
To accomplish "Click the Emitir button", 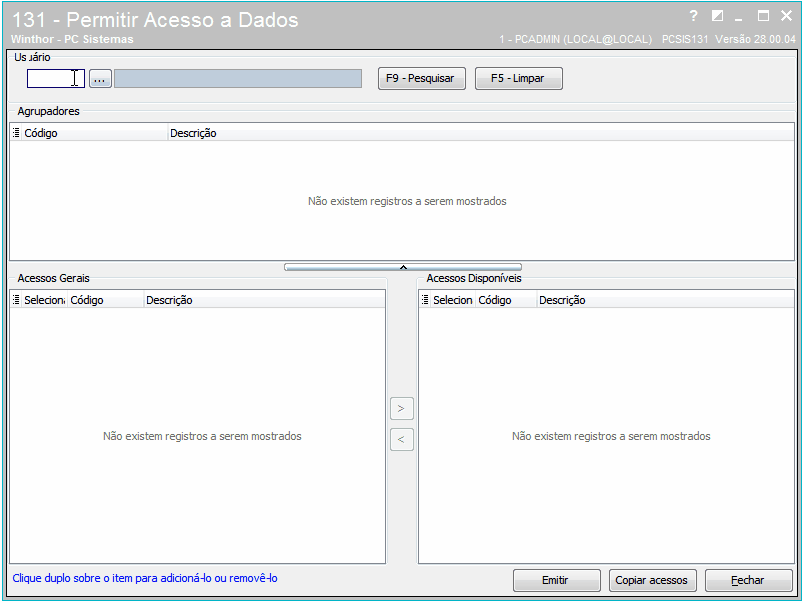I will pos(557,580).
